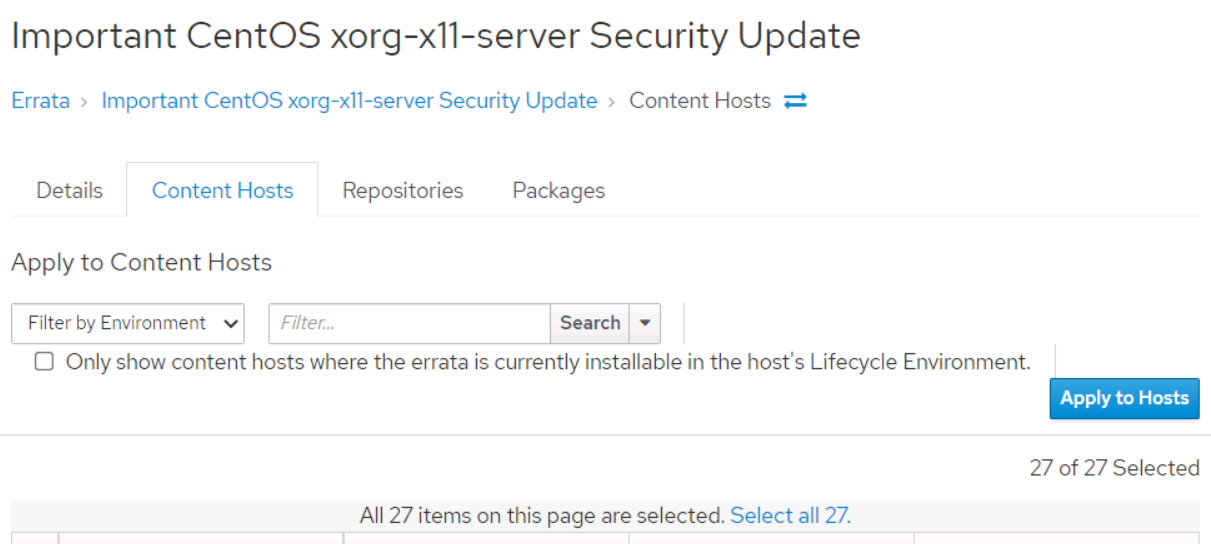Click the all items selected notification row
Viewport: 1211px width, 544px height.
[x=605, y=516]
